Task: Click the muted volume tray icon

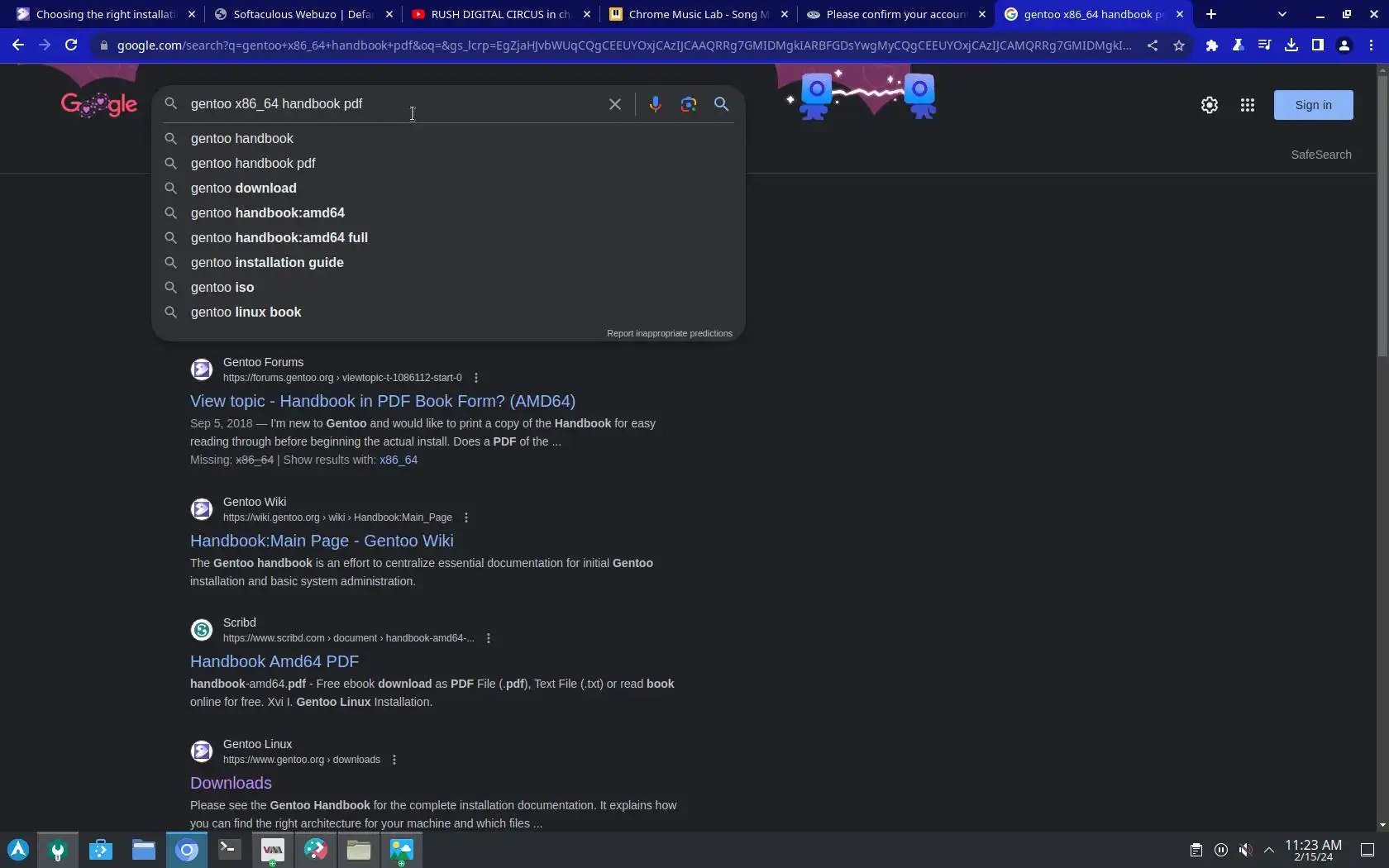Action: (x=1245, y=850)
